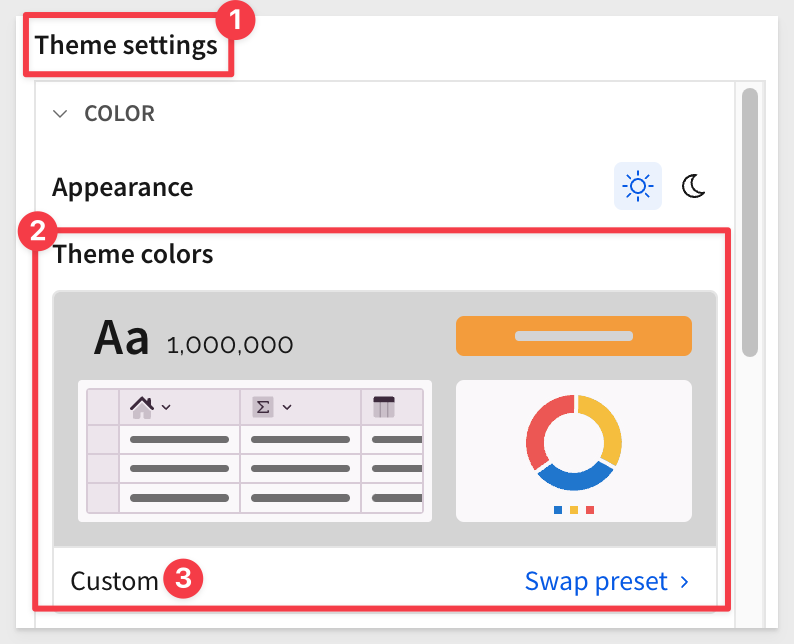Open dropdown arrow next to sigma icon
This screenshot has height=644, width=794.
coord(287,407)
